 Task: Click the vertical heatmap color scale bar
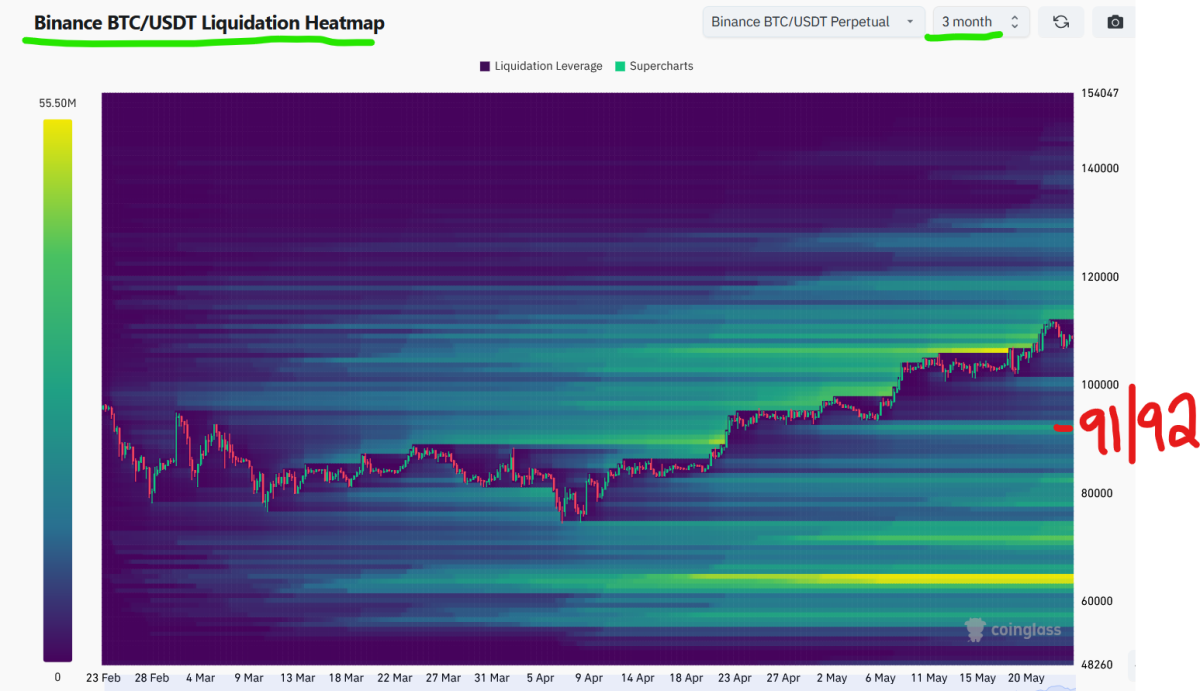click(x=57, y=390)
